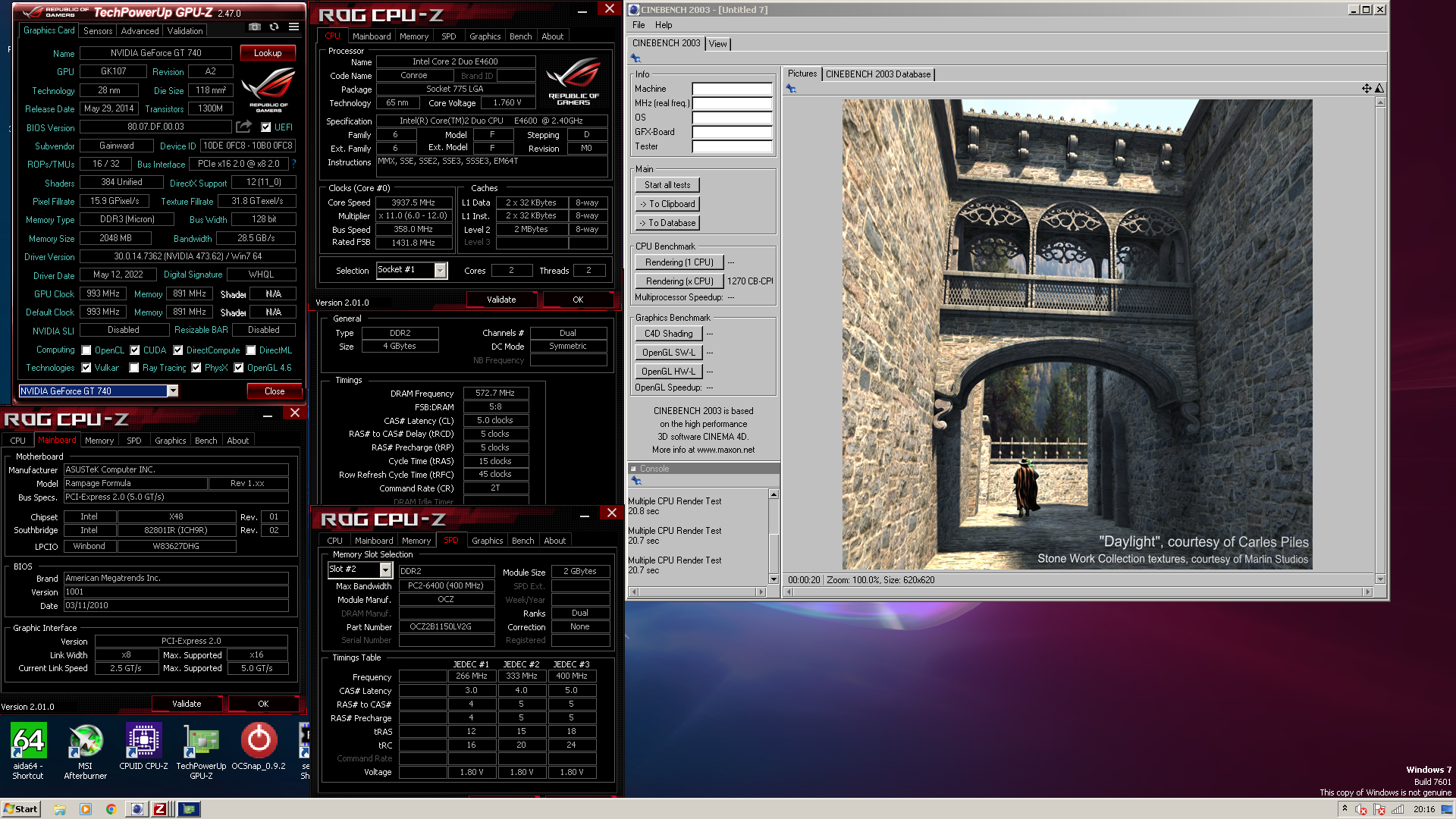The image size is (1456, 819).
Task: Toggle the OpenGL 4.6 checkbox
Action: [x=239, y=368]
